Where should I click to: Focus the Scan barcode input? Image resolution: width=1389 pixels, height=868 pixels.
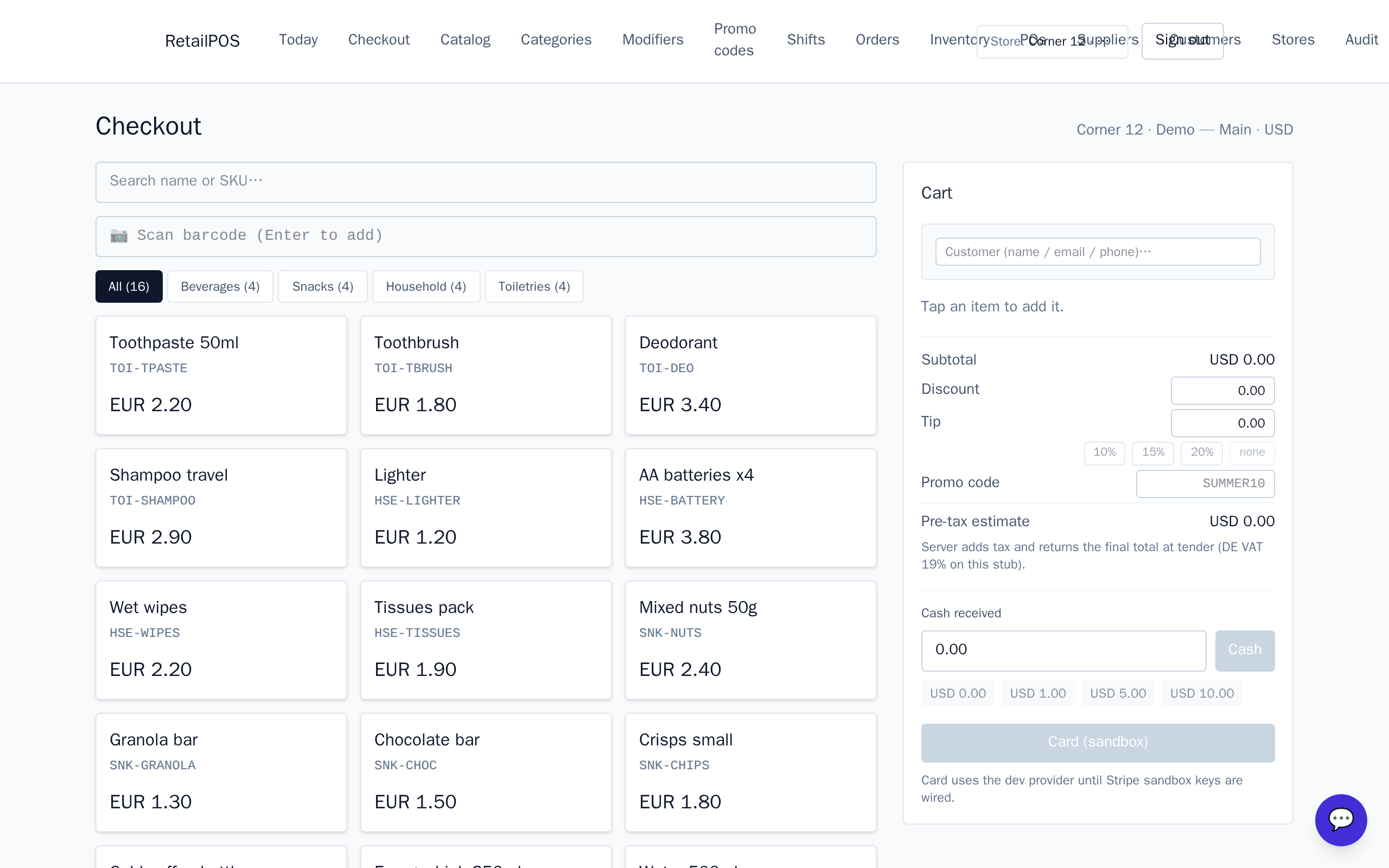[486, 236]
